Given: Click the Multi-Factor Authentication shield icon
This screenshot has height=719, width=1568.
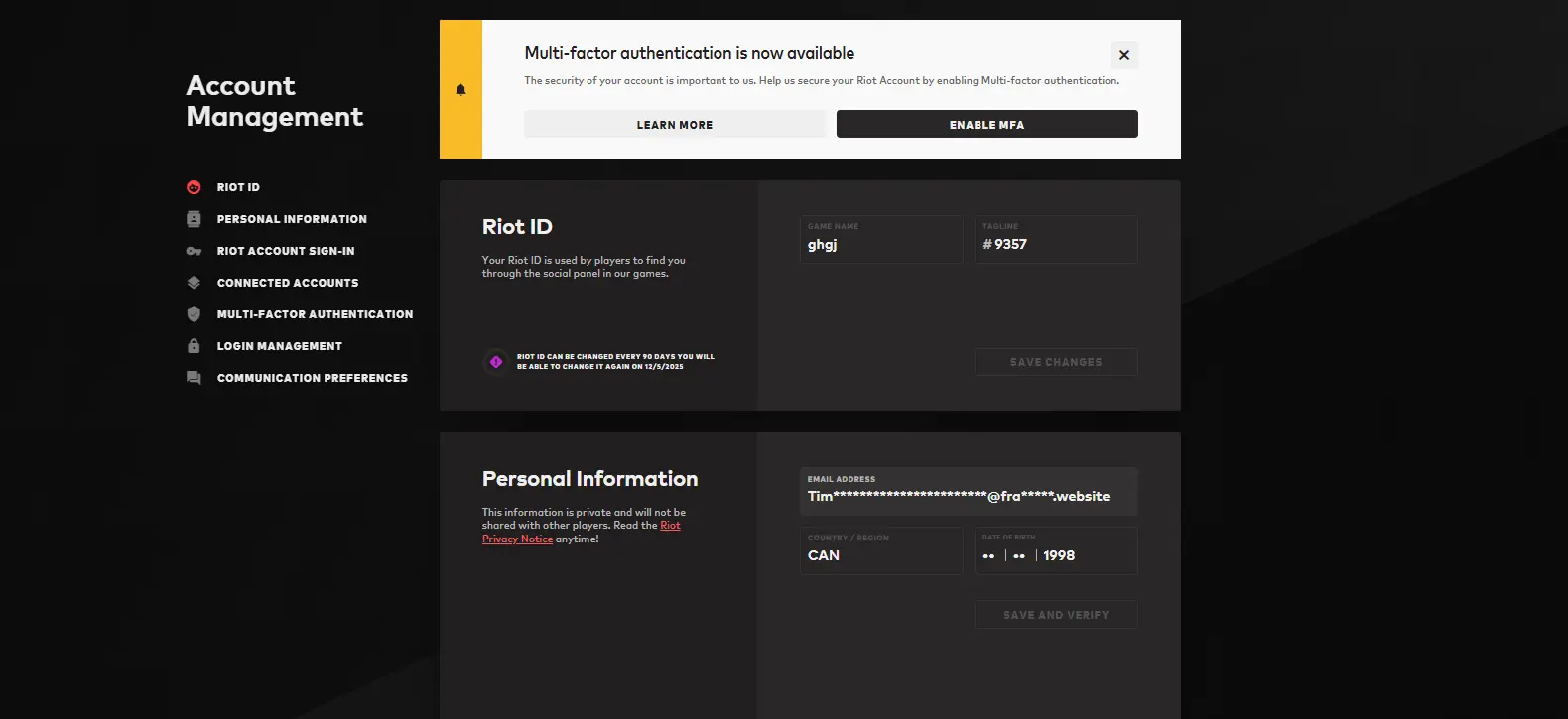Looking at the screenshot, I should click(194, 314).
